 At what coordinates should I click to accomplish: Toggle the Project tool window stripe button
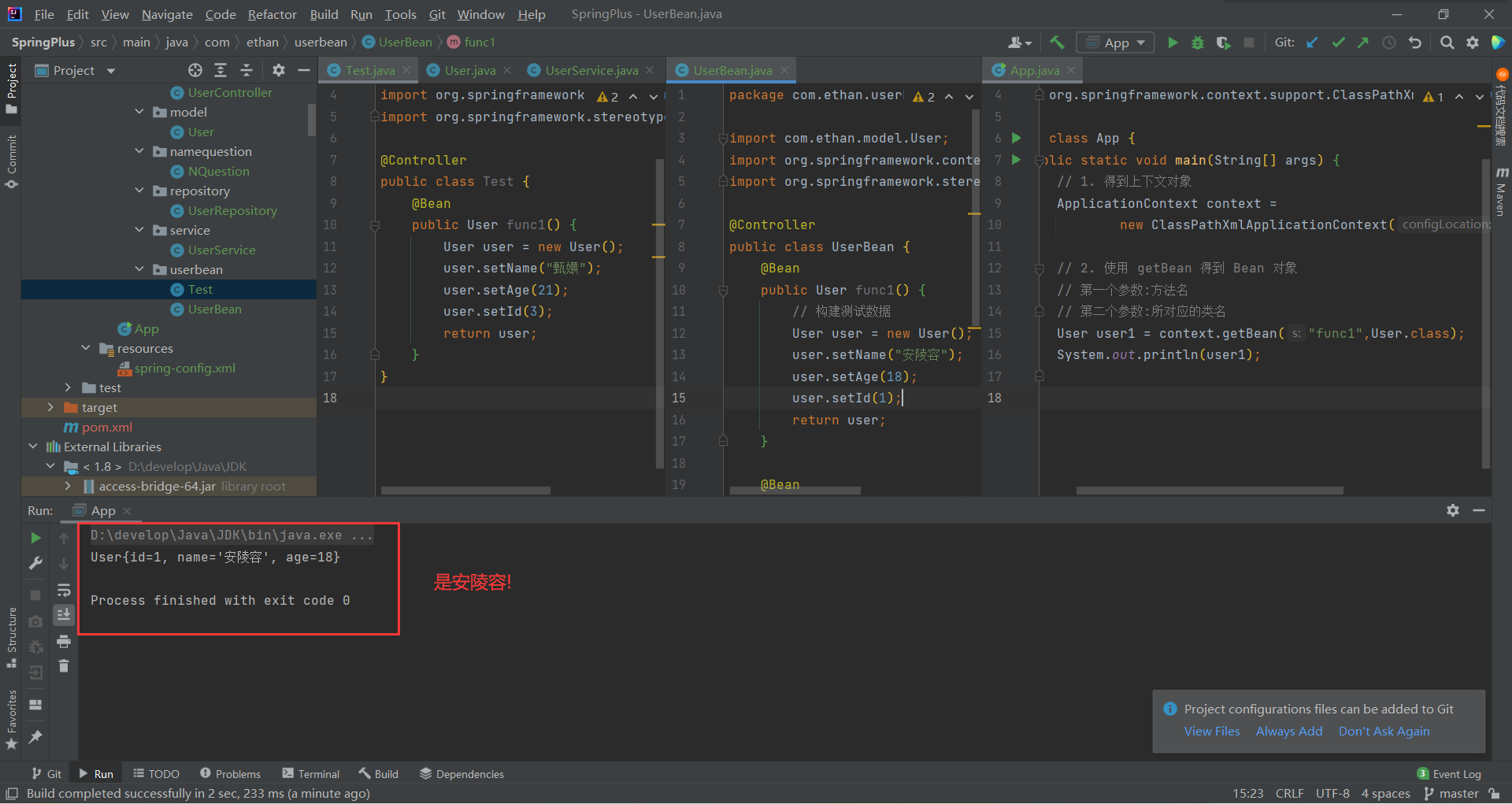(x=11, y=87)
